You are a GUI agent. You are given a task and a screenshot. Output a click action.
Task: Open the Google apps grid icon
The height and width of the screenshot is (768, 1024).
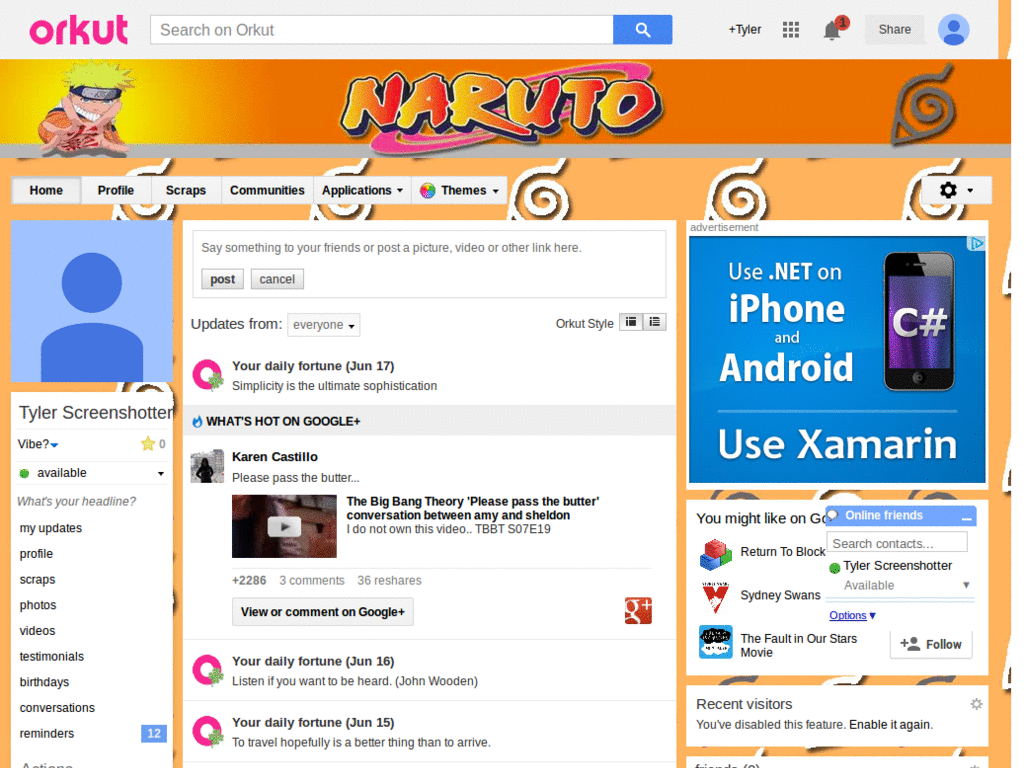790,29
